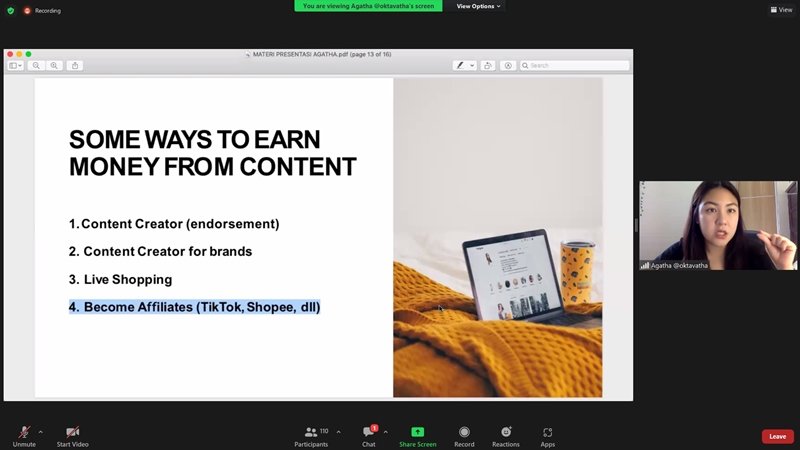Unmute the microphone
Image resolution: width=800 pixels, height=450 pixels.
(x=24, y=436)
